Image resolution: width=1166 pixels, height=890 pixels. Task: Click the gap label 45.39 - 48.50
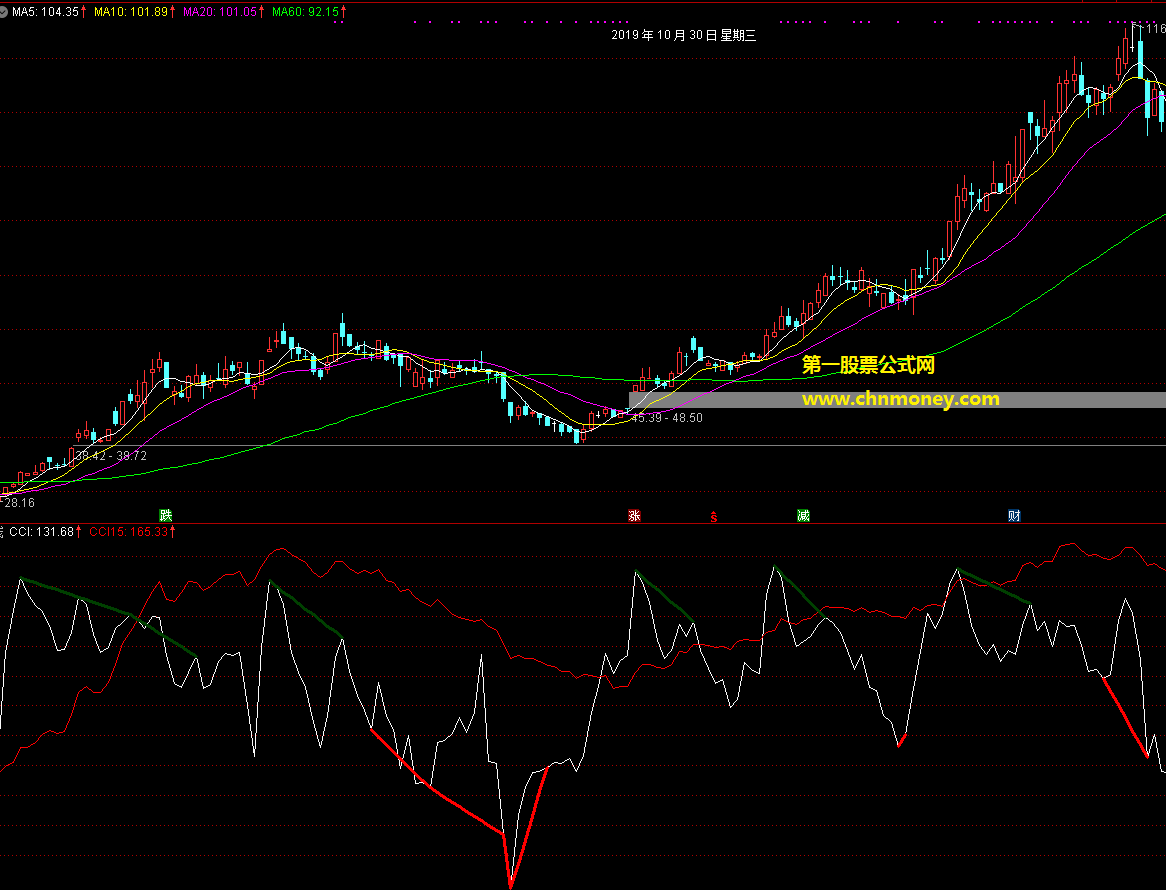(x=667, y=418)
